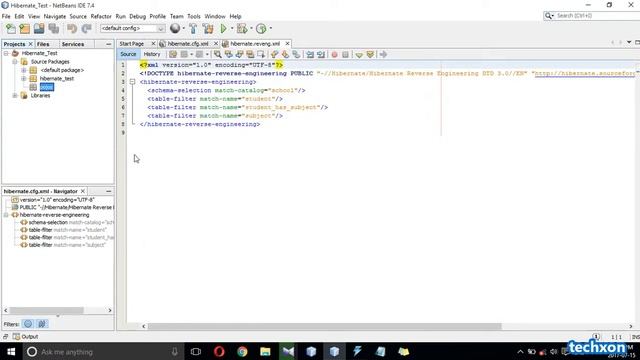This screenshot has height=360, width=640.
Task: Click the red Start Macro Recording icon
Action: pos(335,54)
